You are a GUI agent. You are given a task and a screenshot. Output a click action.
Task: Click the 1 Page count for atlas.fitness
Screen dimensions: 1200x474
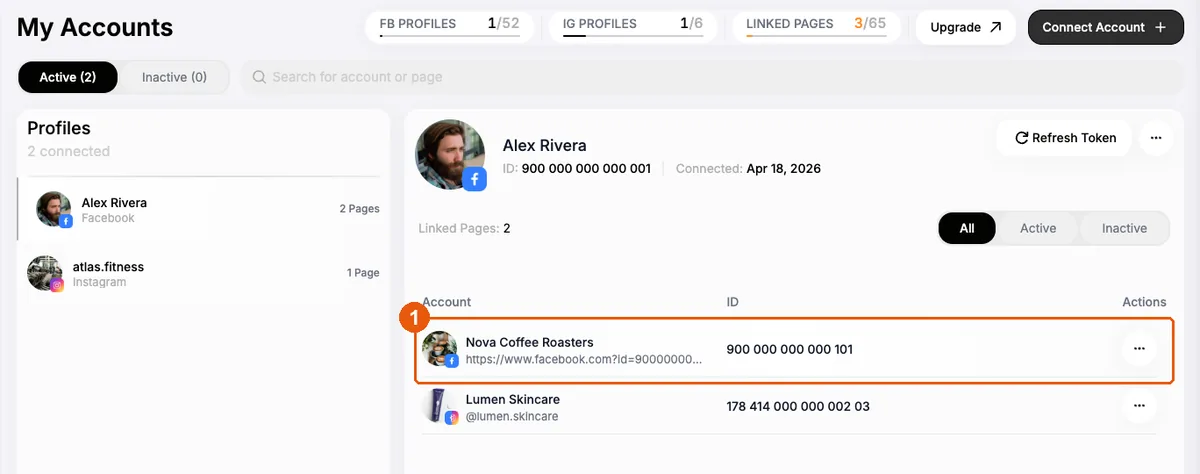click(363, 273)
